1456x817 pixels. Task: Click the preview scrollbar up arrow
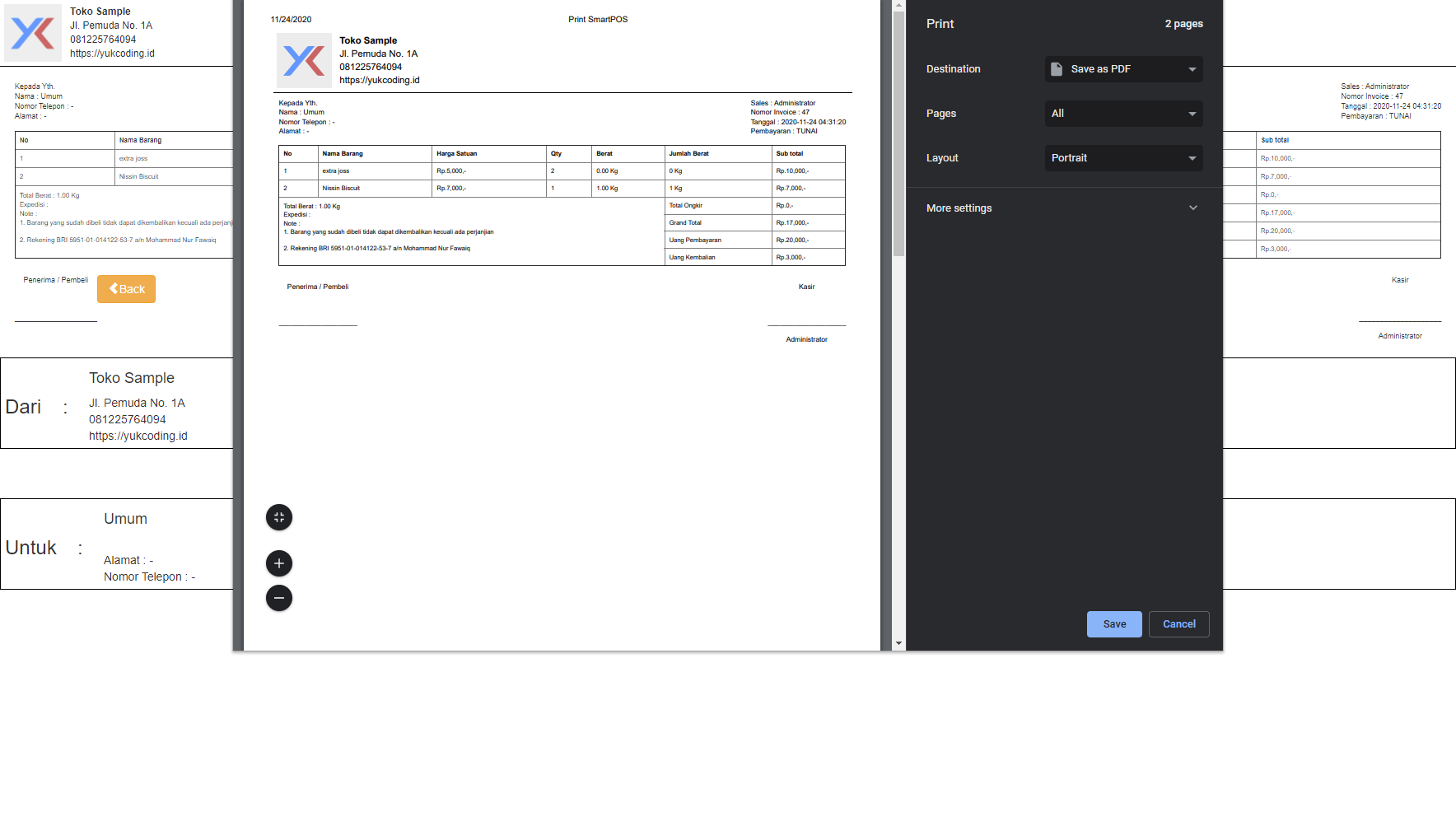pyautogui.click(x=898, y=5)
